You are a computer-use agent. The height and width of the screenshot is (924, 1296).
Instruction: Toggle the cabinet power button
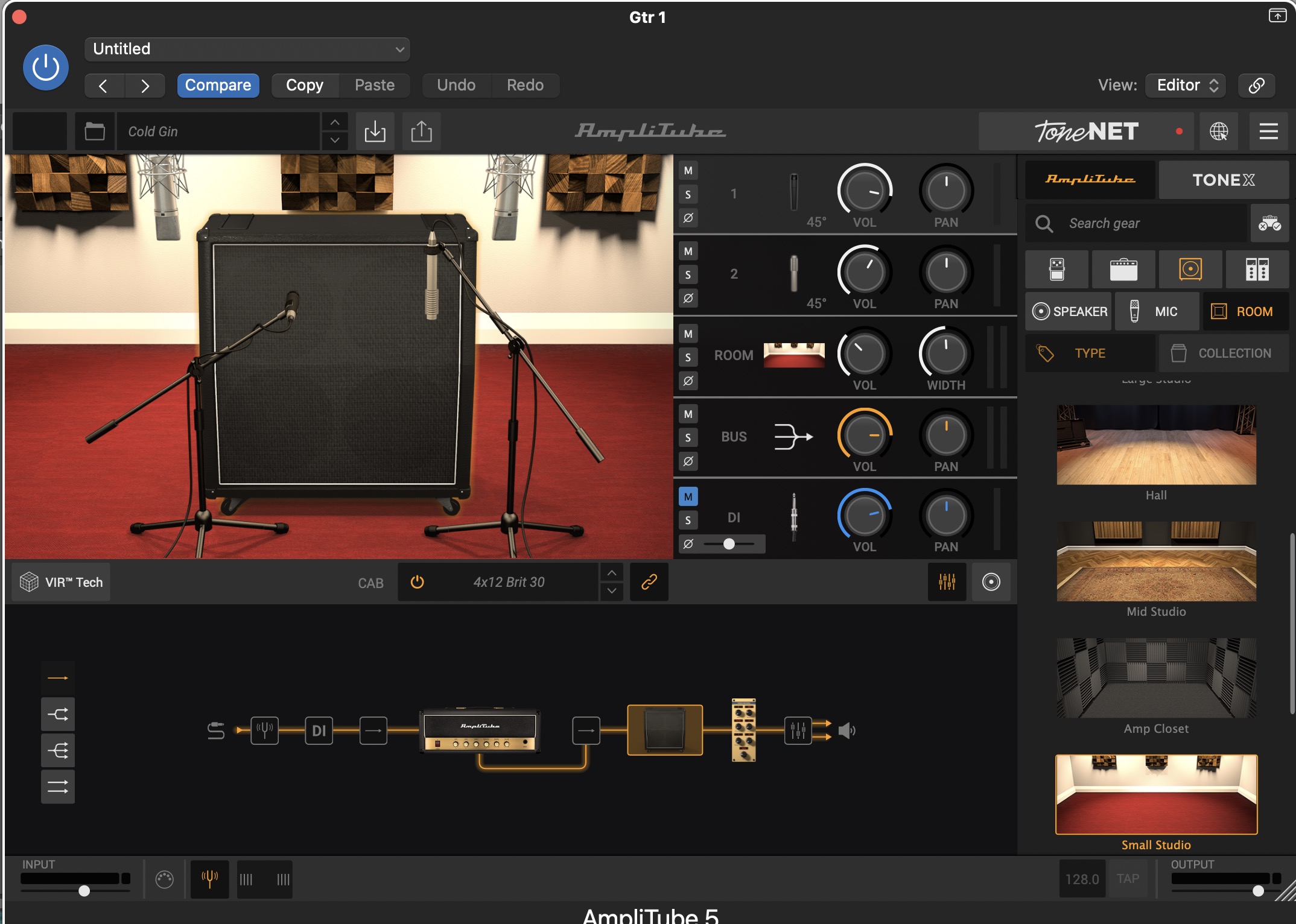pyautogui.click(x=417, y=582)
